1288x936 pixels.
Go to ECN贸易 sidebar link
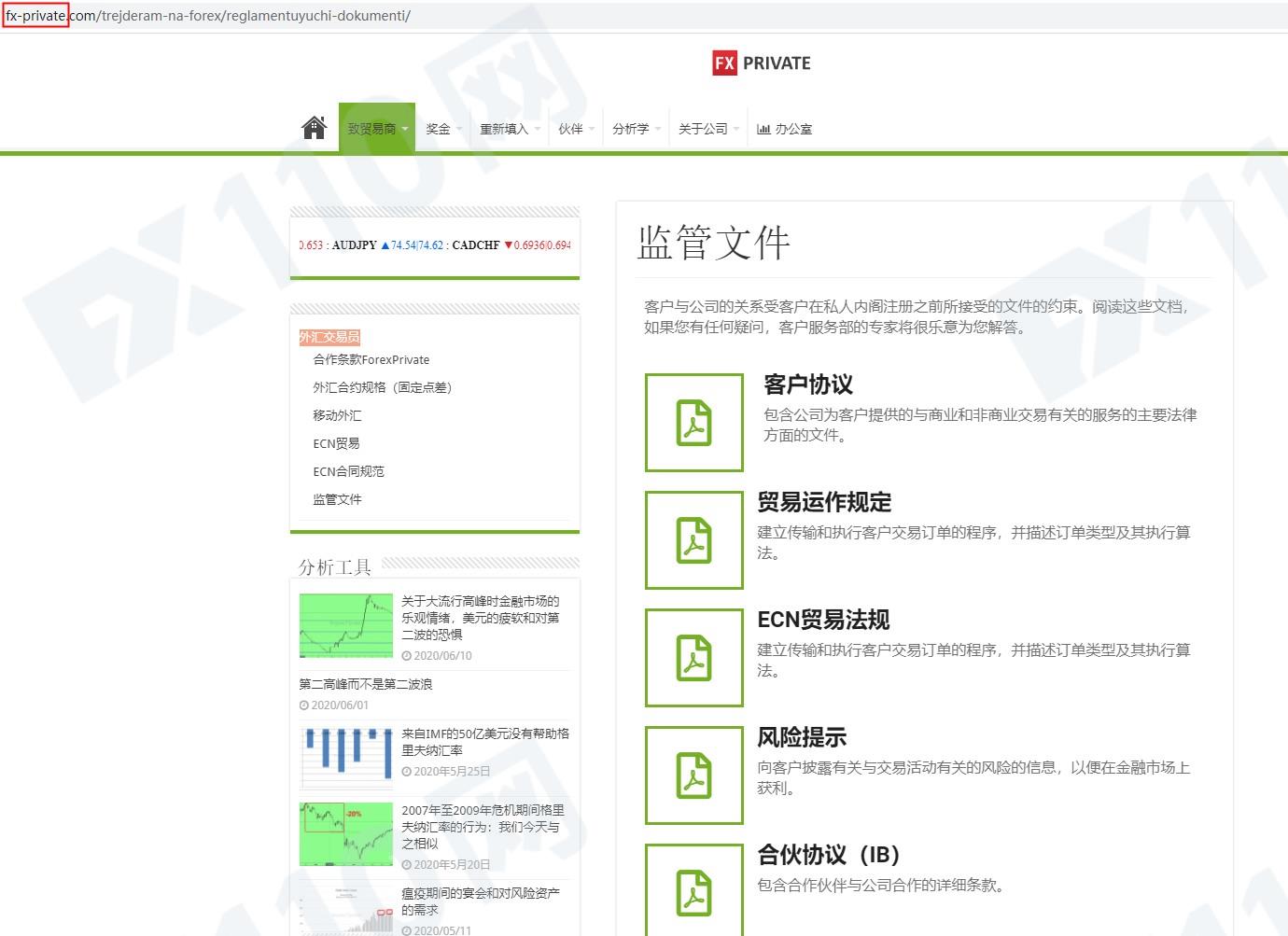pyautogui.click(x=336, y=443)
